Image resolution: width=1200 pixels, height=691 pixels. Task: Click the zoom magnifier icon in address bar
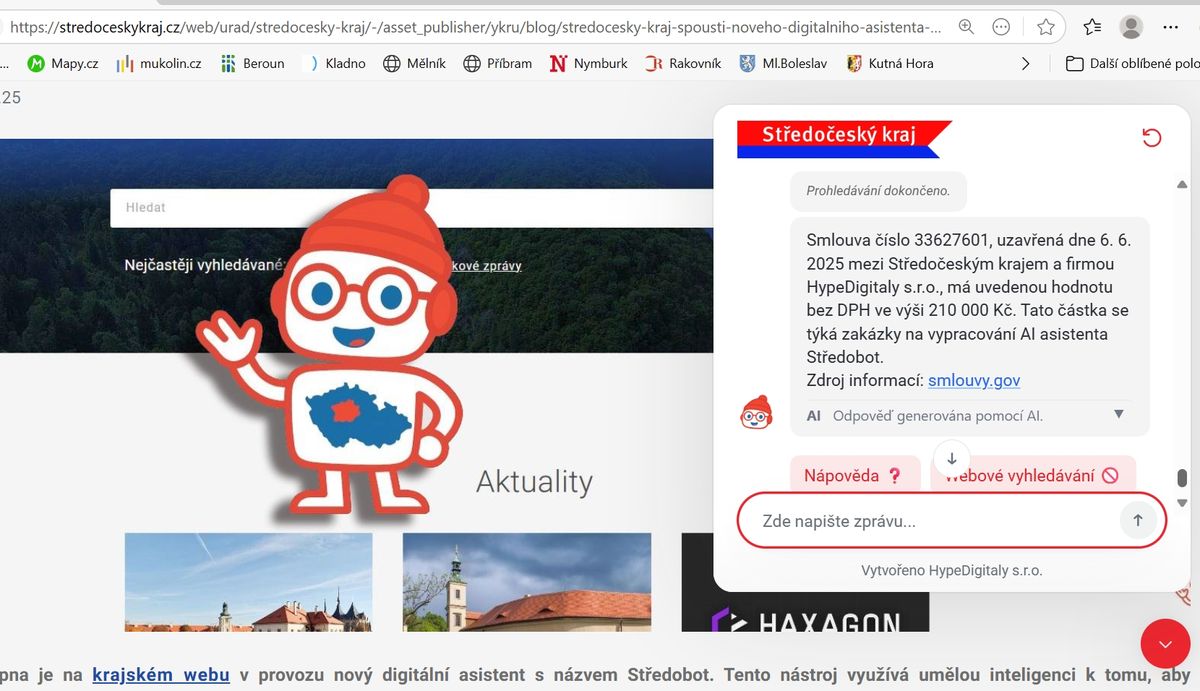[966, 27]
